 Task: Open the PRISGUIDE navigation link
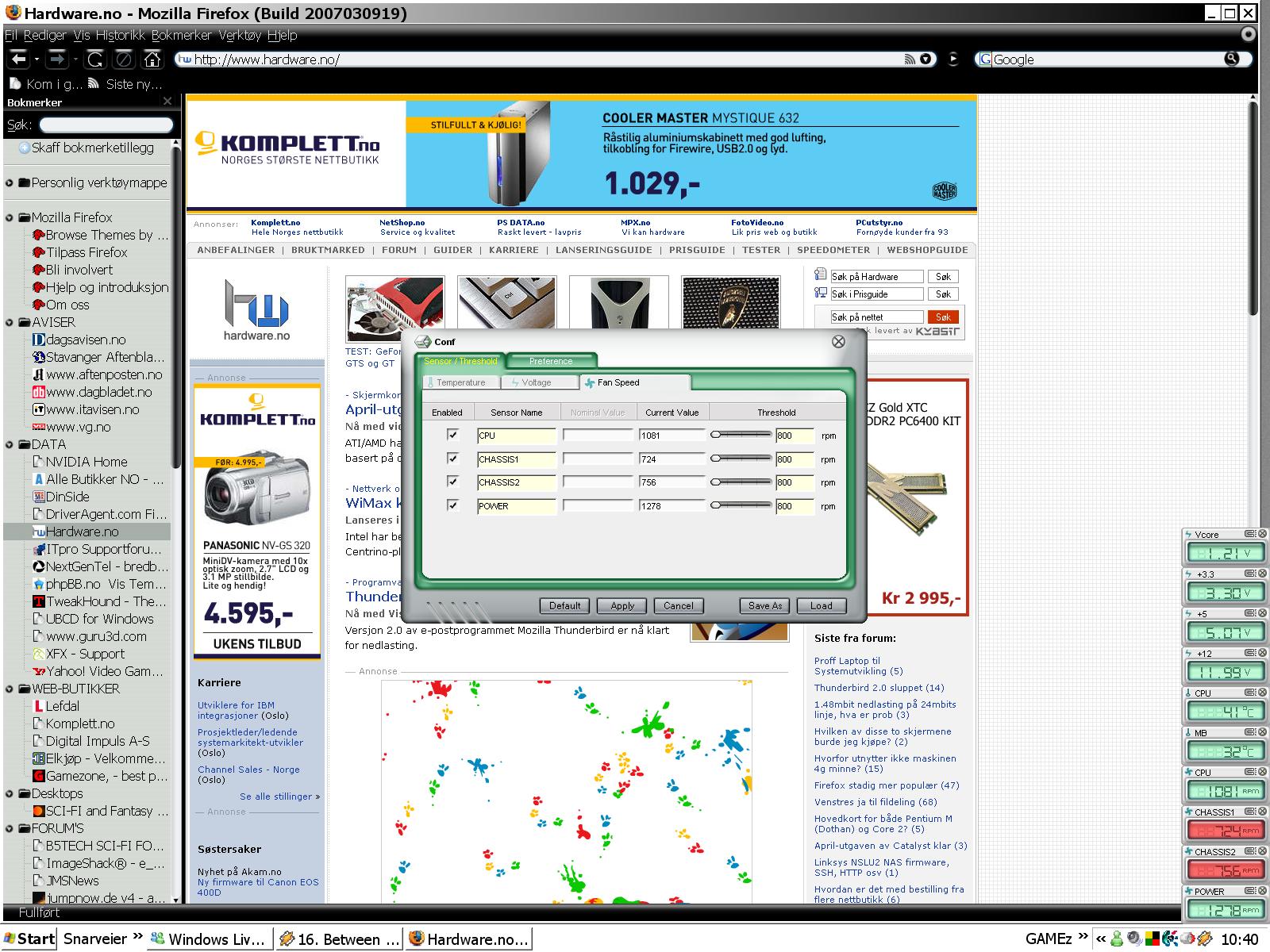coord(697,250)
